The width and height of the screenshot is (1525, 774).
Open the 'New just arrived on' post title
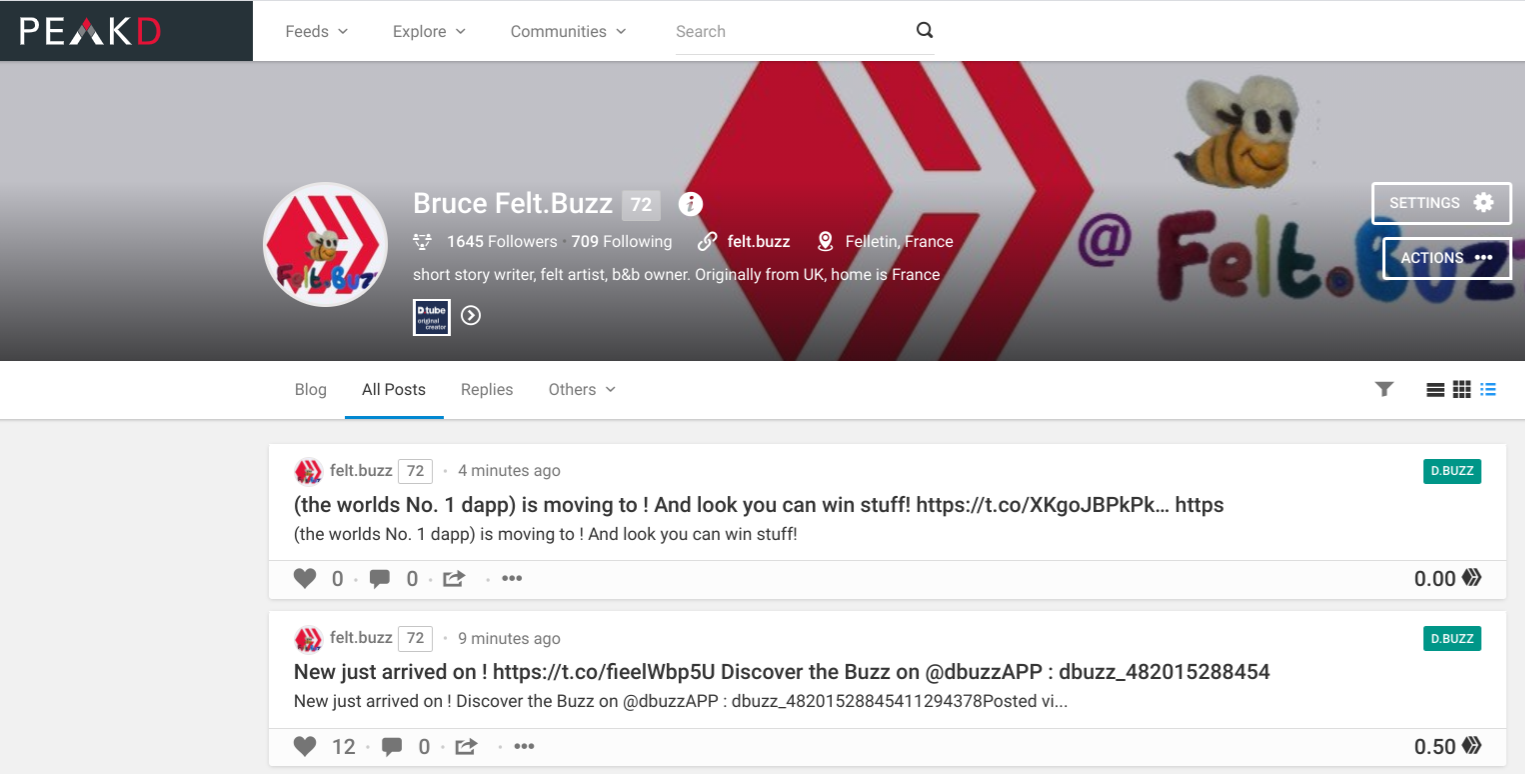pos(782,672)
